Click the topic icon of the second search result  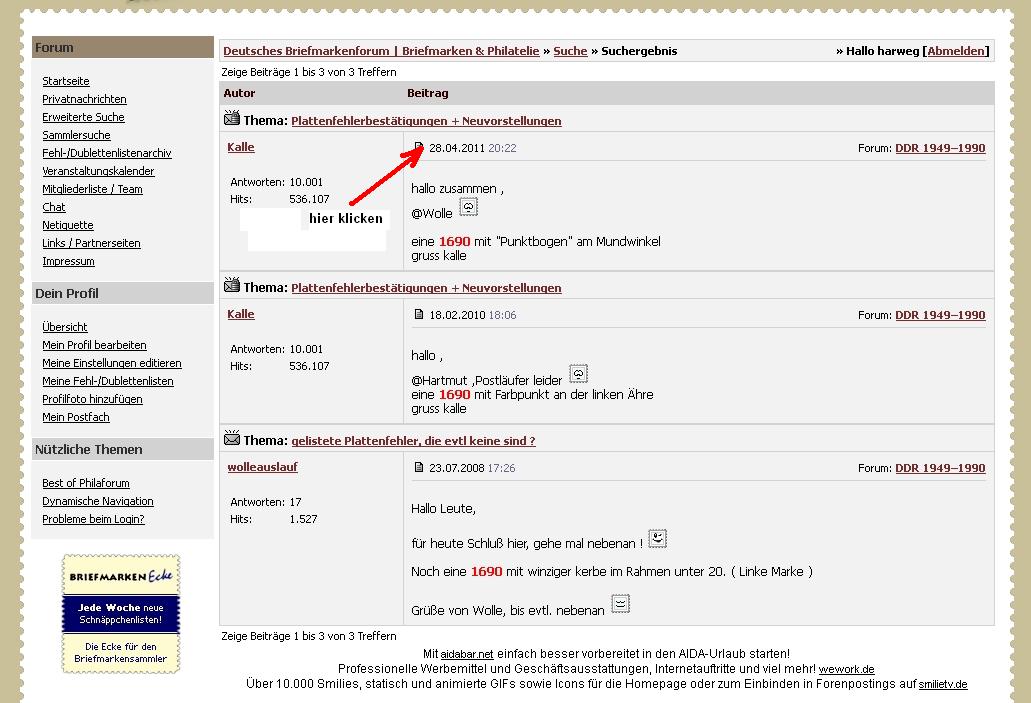pyautogui.click(x=232, y=287)
